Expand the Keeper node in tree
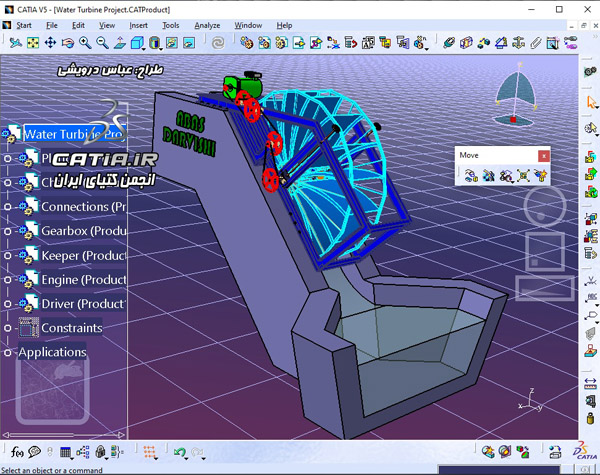Viewport: 600px width, 475px height. tap(8, 255)
